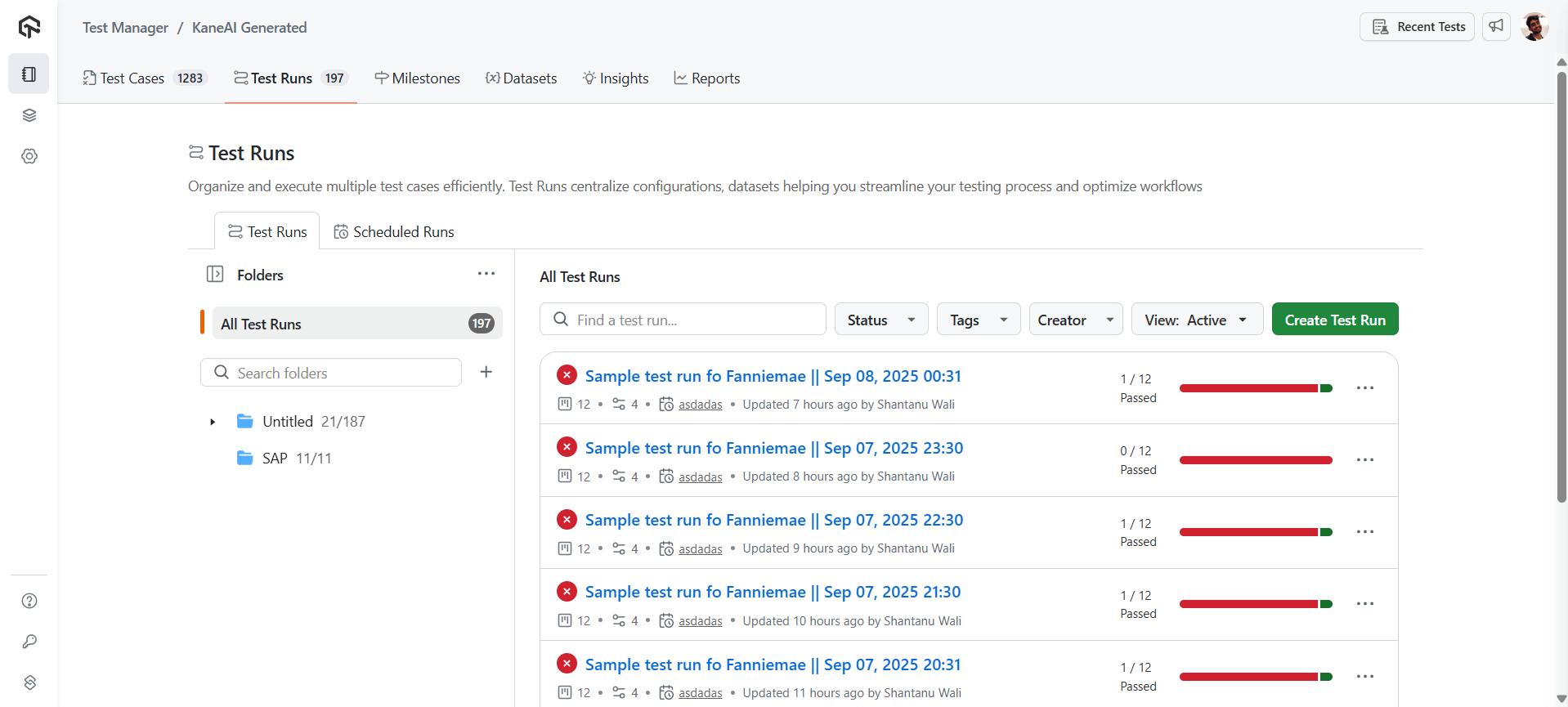Click the help question mark icon
The width and height of the screenshot is (1568, 707).
tap(29, 601)
